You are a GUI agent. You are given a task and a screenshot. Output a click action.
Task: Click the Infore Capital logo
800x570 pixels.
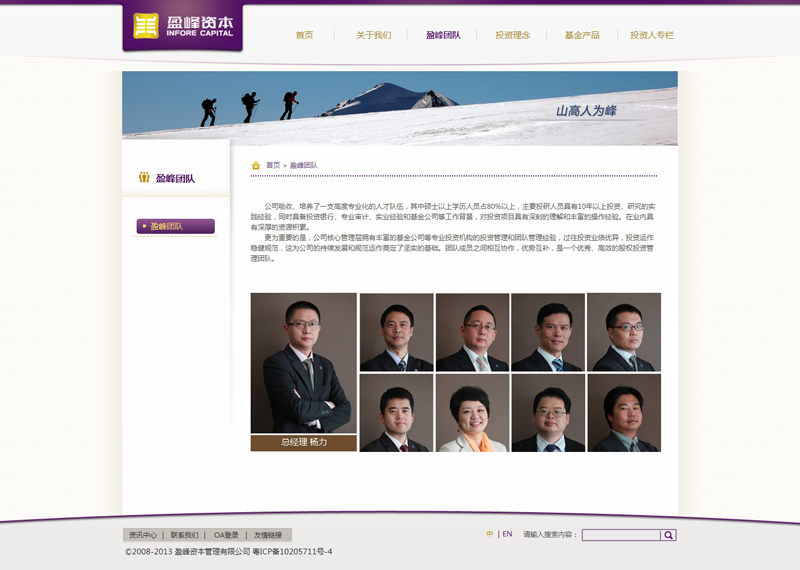183,27
